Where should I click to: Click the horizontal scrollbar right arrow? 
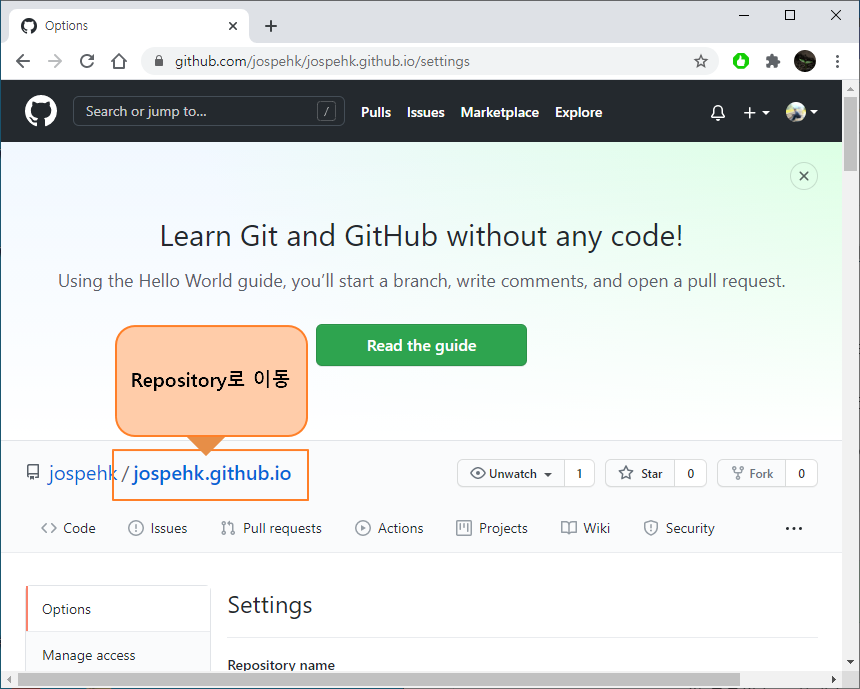[833, 679]
